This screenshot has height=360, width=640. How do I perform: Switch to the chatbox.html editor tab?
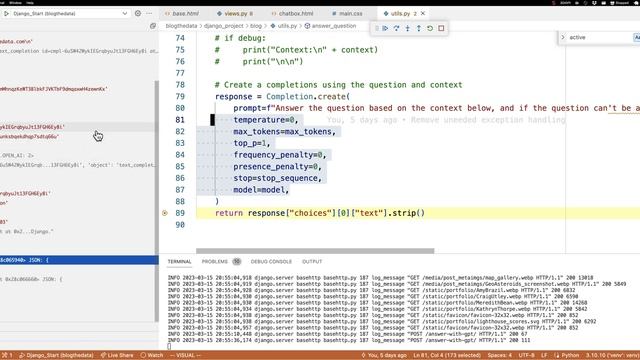293,13
